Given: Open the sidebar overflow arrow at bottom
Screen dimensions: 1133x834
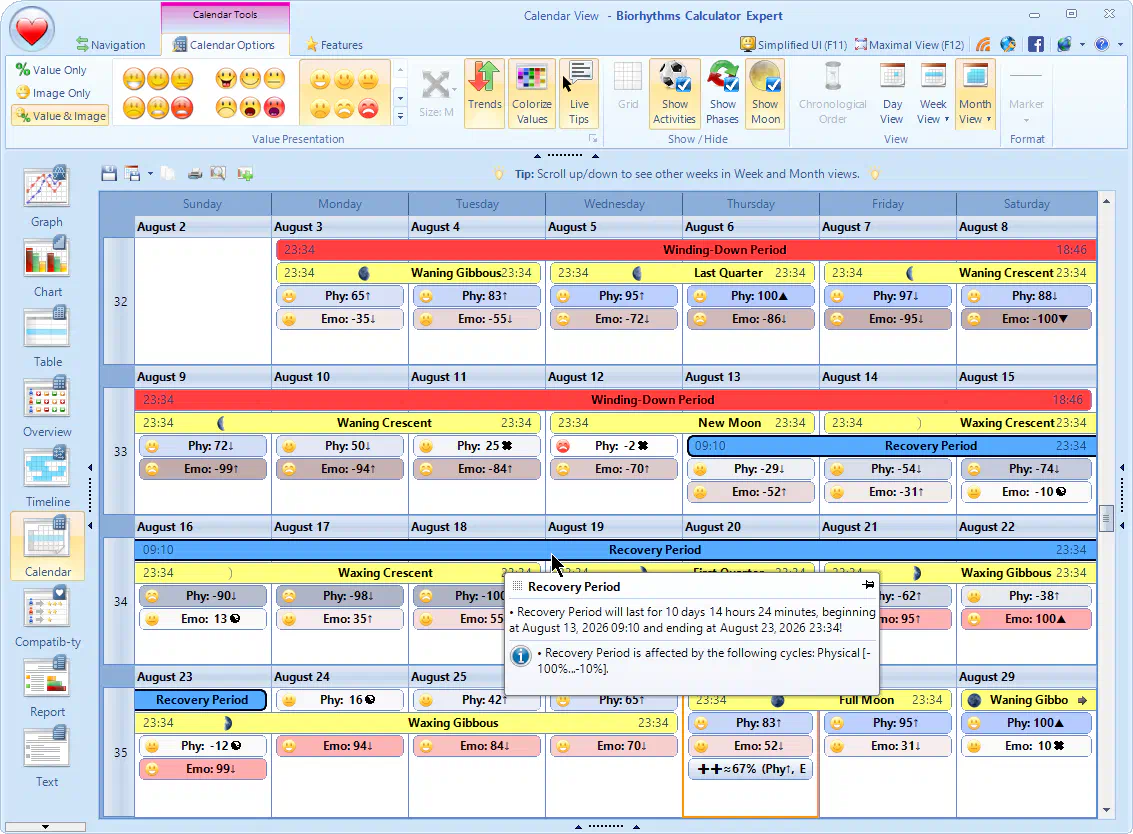Looking at the screenshot, I should click(46, 826).
